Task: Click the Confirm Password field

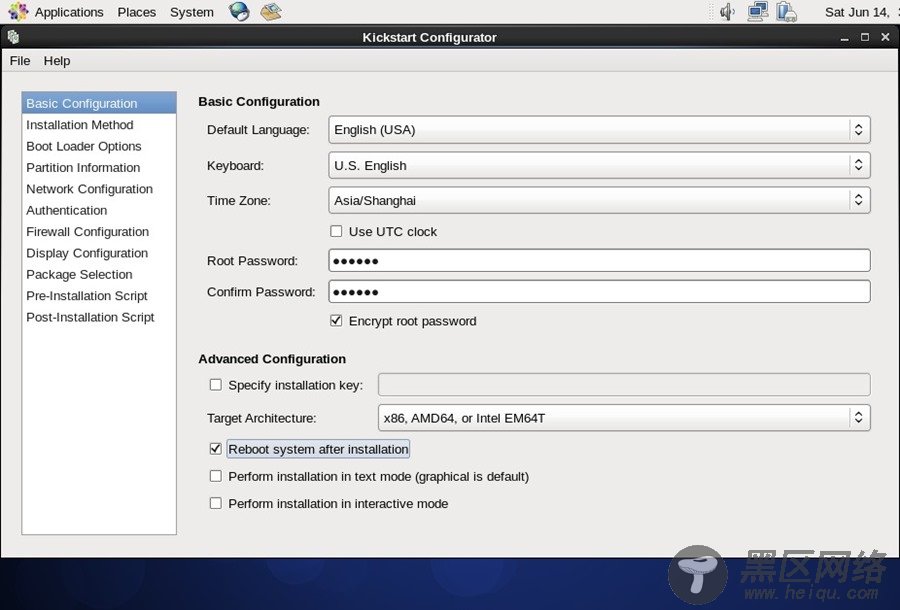Action: [x=599, y=292]
